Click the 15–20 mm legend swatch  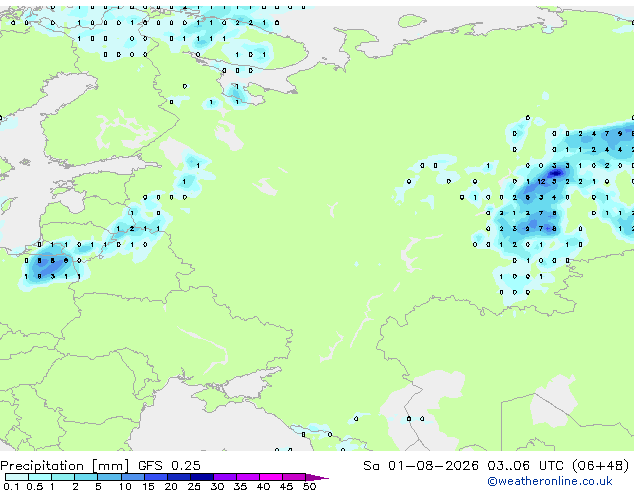point(156,477)
